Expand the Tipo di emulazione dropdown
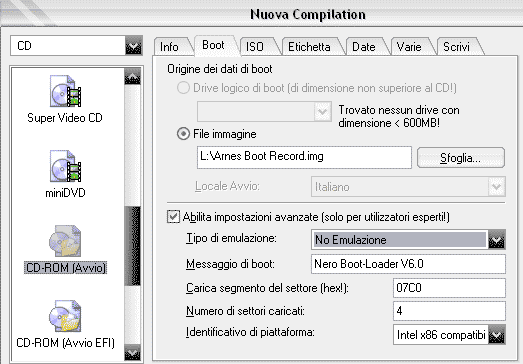This screenshot has height=364, width=523. click(x=497, y=240)
